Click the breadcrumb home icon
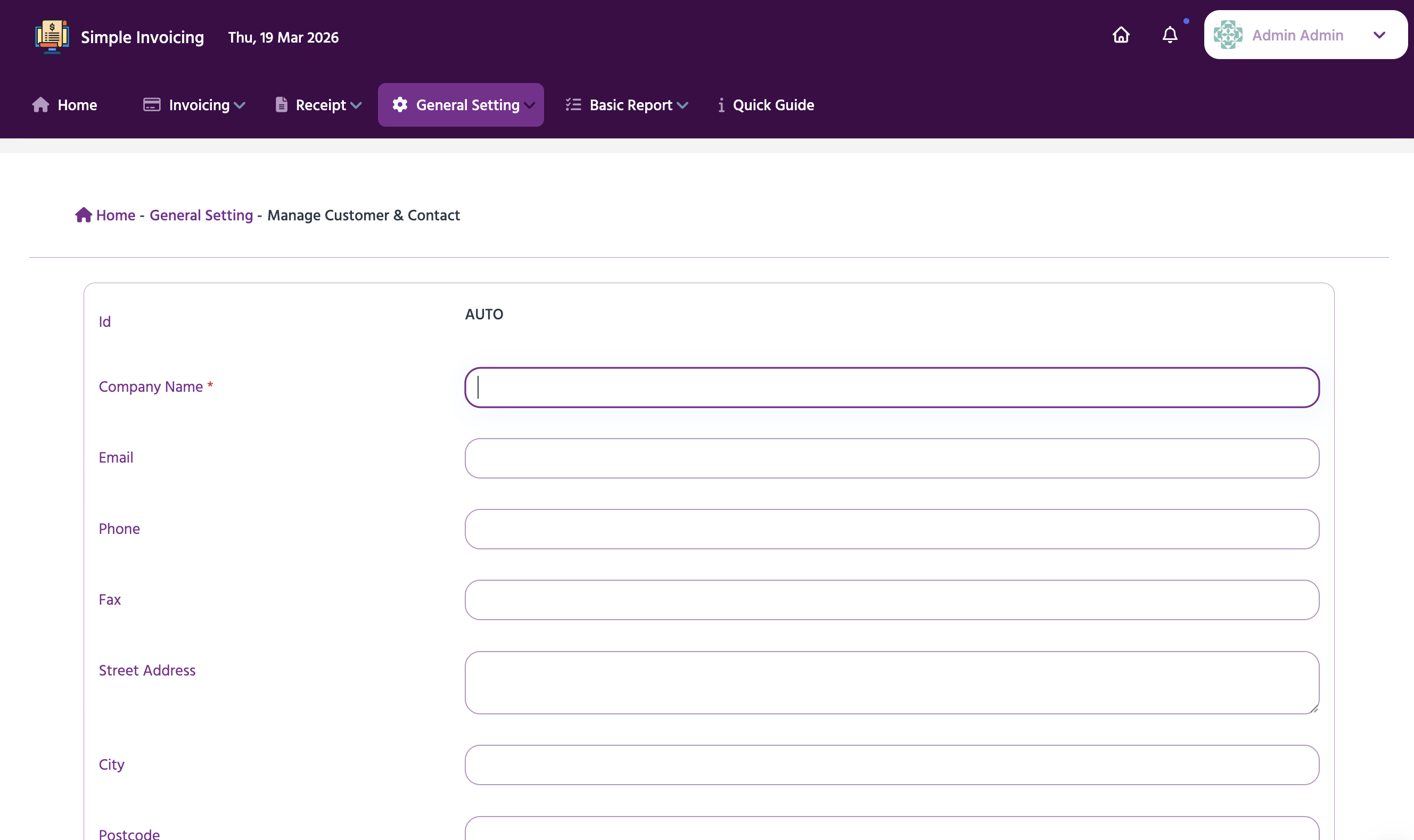Image resolution: width=1414 pixels, height=840 pixels. point(83,215)
